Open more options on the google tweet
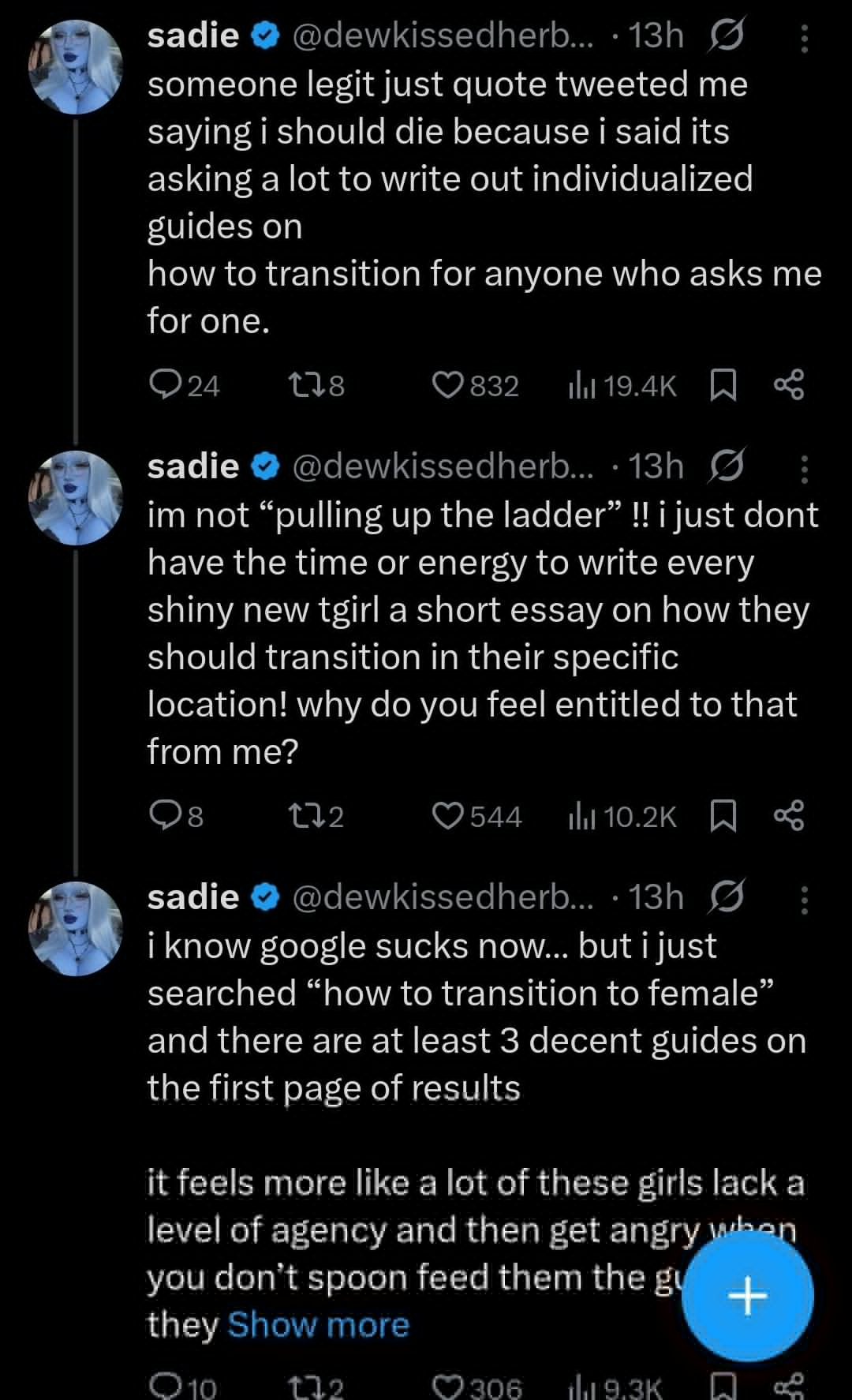Viewport: 852px width, 1400px height. [804, 900]
